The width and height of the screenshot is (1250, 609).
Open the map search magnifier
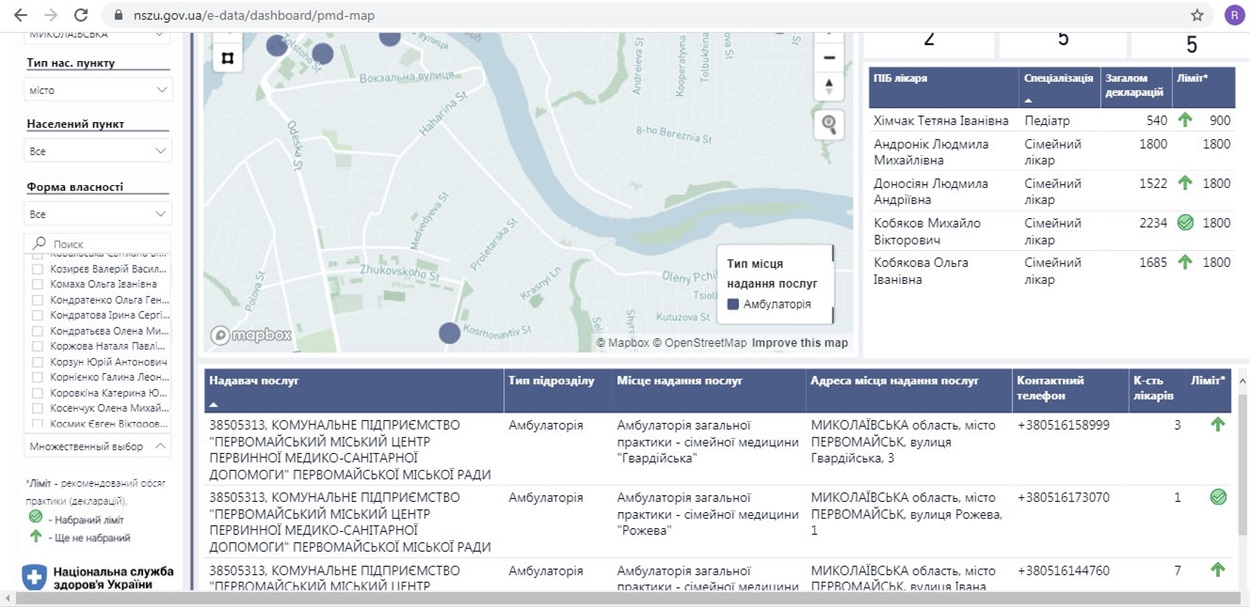(829, 124)
